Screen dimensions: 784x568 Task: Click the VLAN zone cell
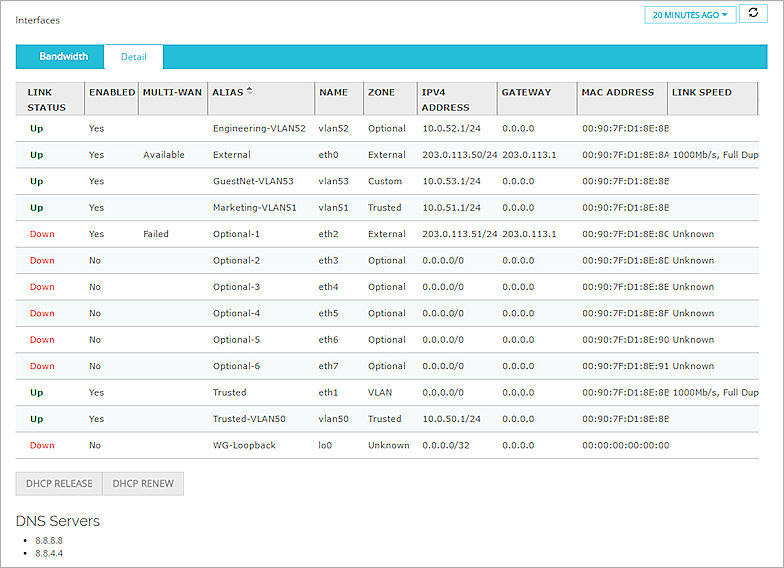(380, 393)
